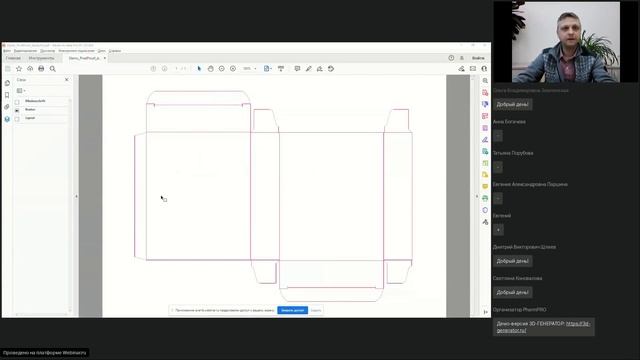
Task: Go to next page arrow
Action: point(164,69)
